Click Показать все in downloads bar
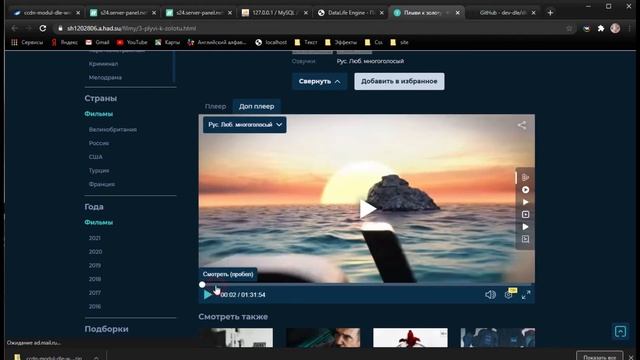This screenshot has width=640, height=360. click(x=600, y=357)
